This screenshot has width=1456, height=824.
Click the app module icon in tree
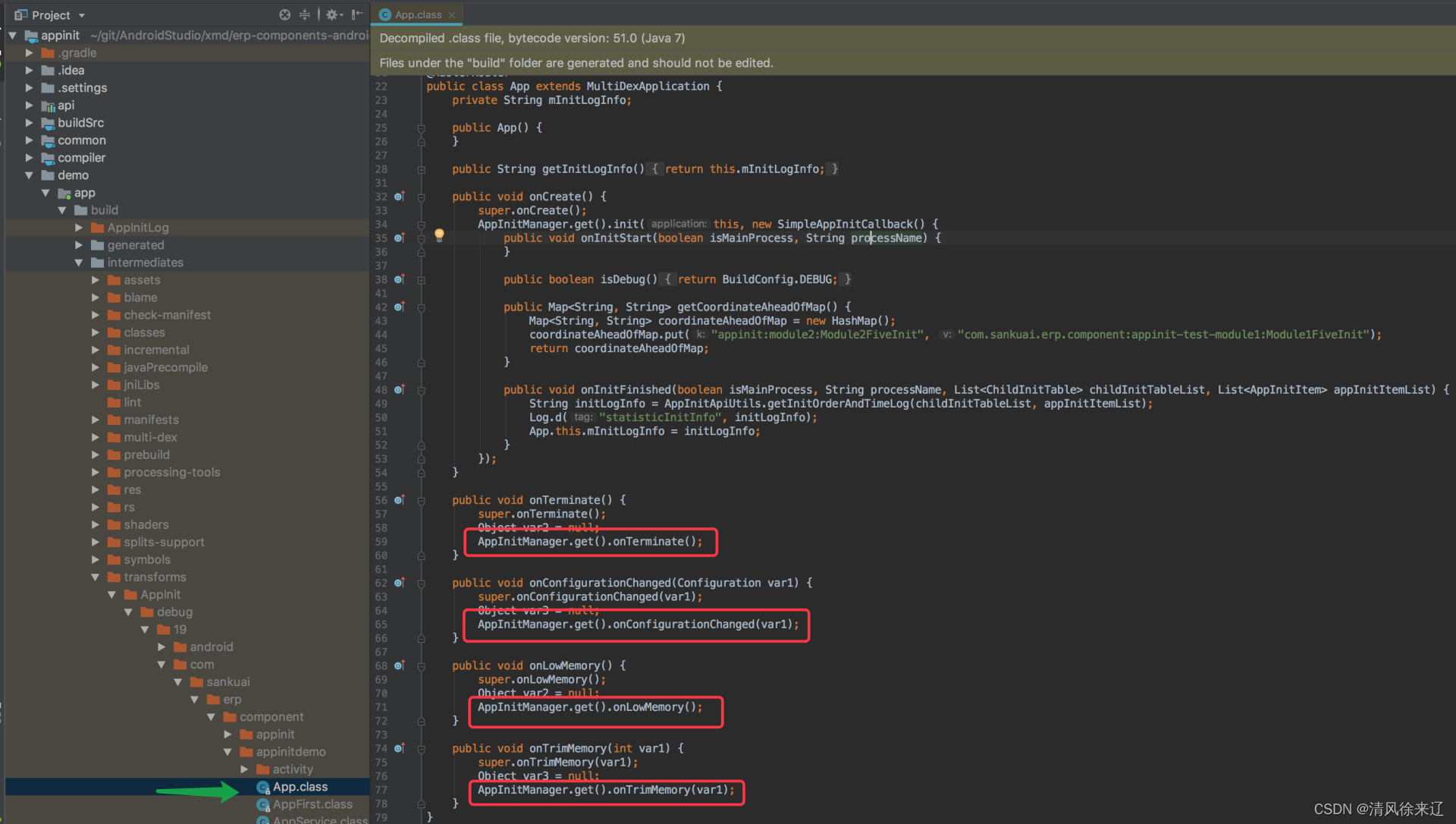pyautogui.click(x=64, y=193)
